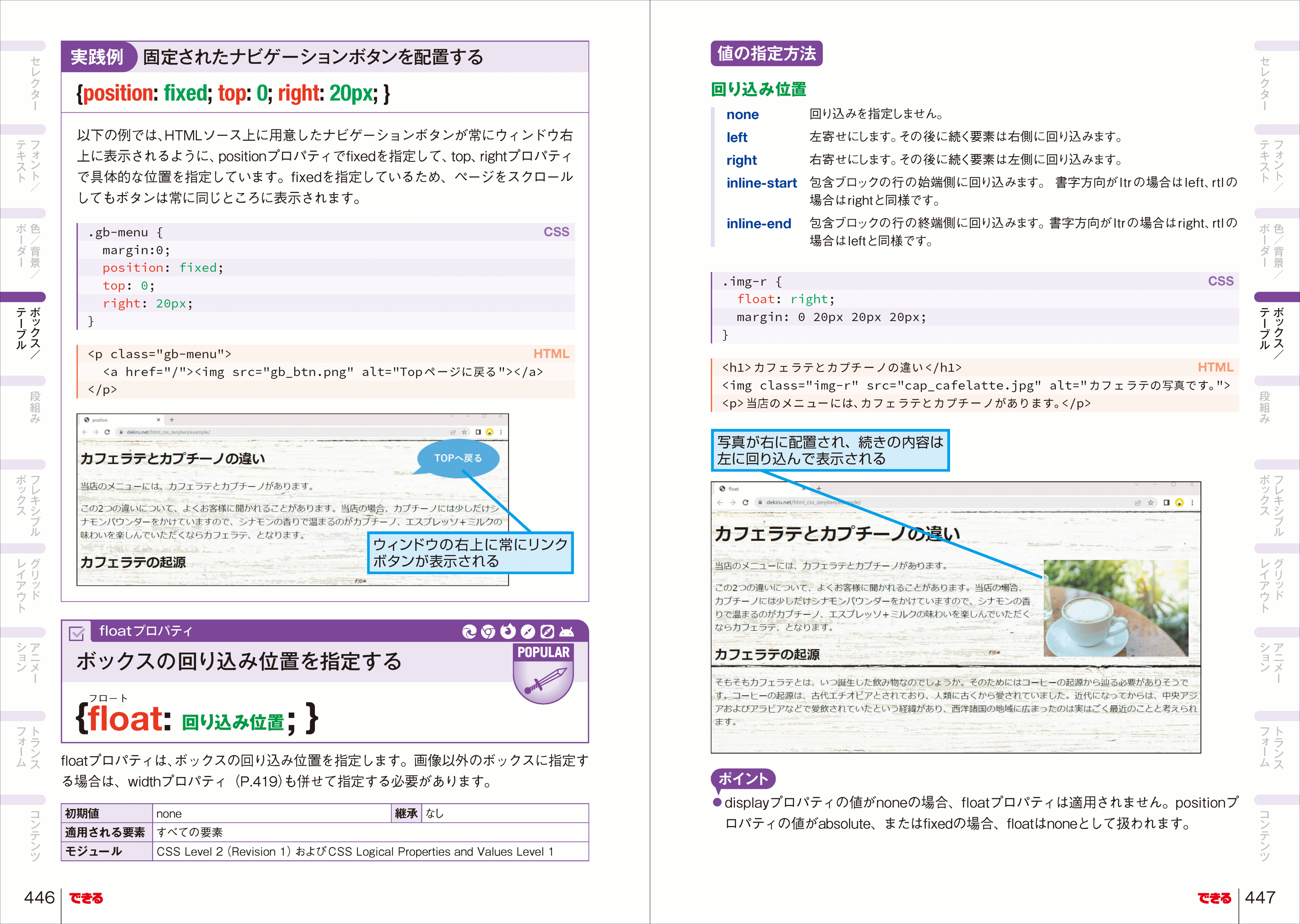Viewport: 1300px width, 924px height.
Task: Expand the chevron atop the position window
Action: tap(451, 417)
